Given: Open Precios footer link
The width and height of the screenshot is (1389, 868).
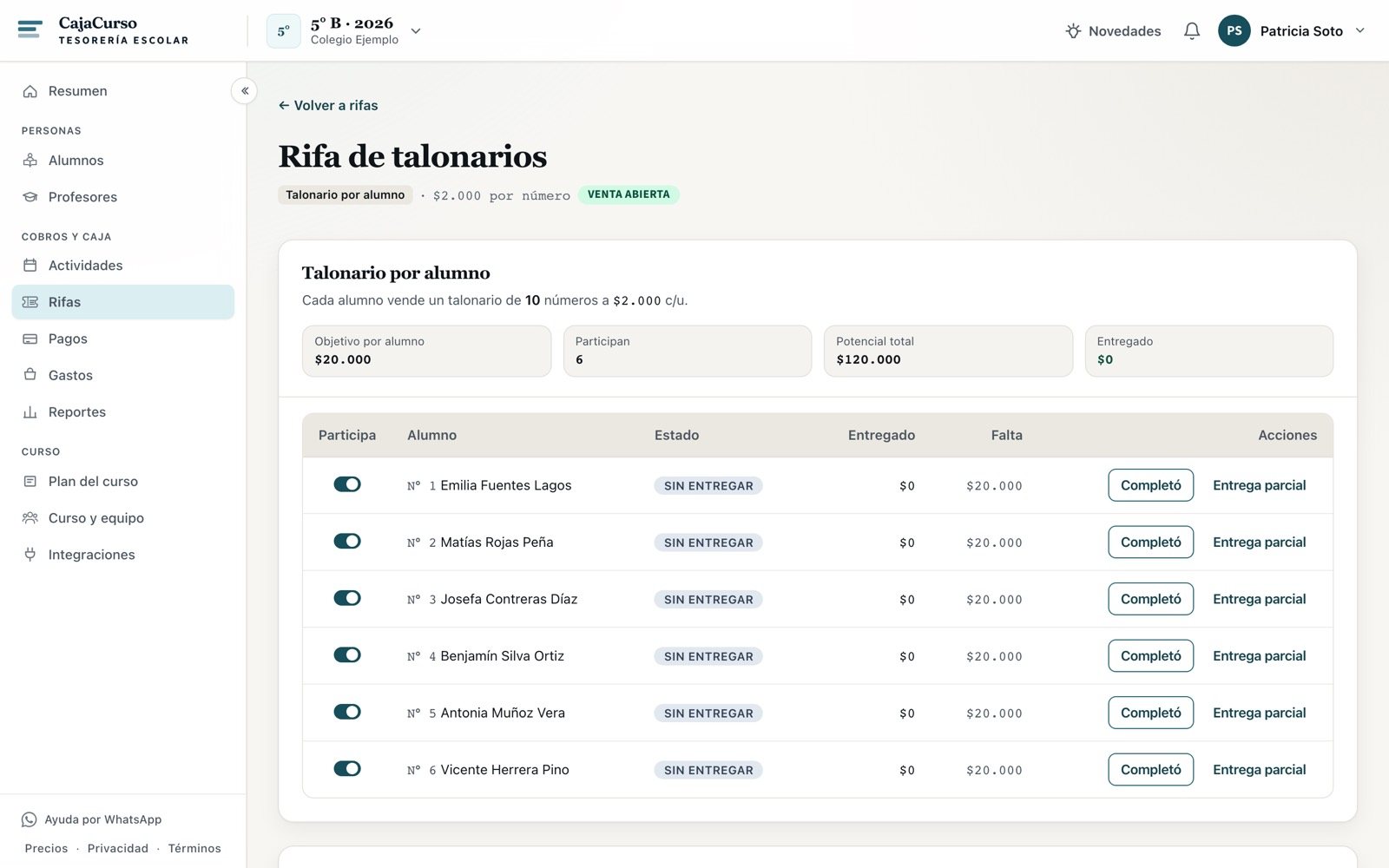Looking at the screenshot, I should pos(46,848).
